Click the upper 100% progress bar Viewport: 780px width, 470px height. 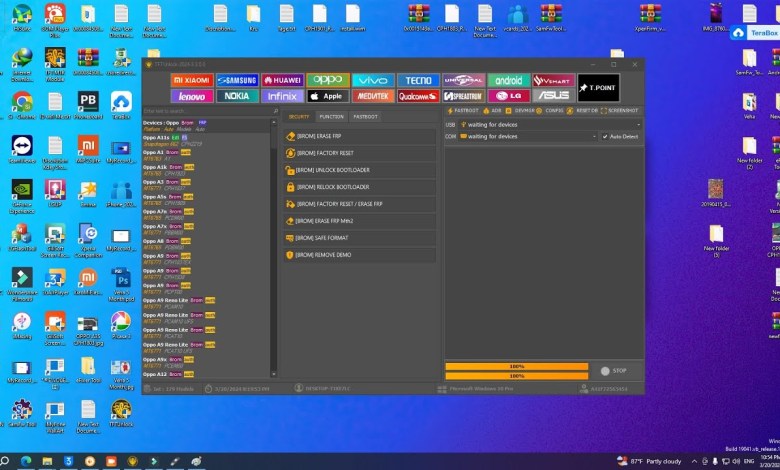[x=516, y=367]
